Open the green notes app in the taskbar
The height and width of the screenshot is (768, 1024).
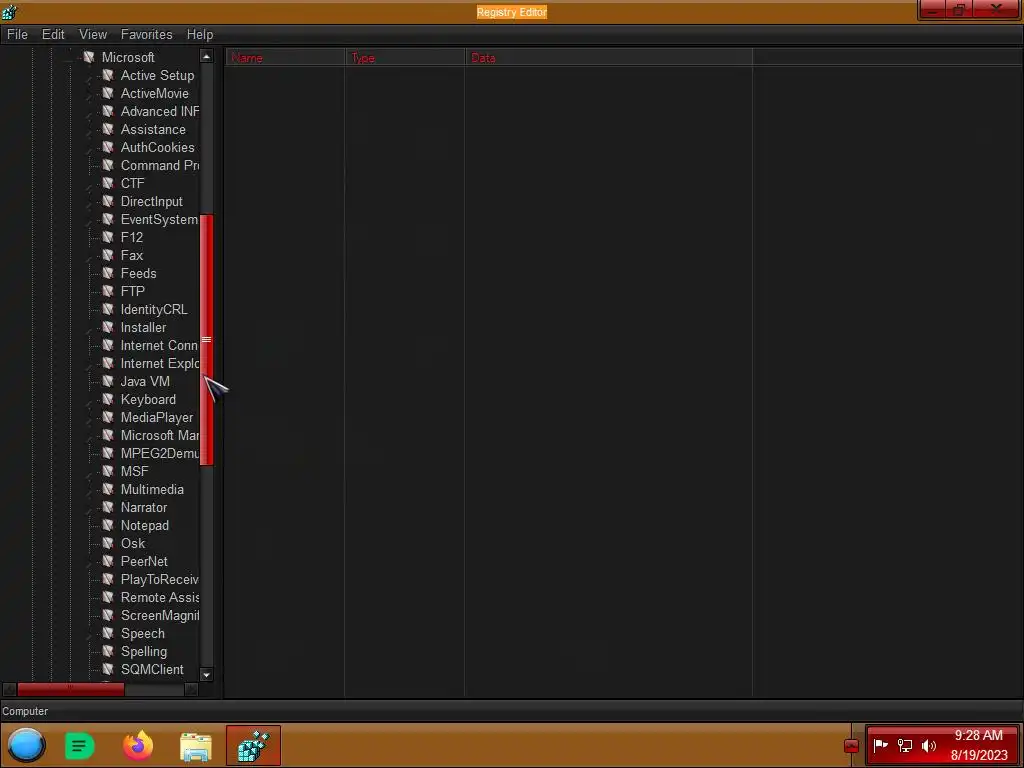point(80,746)
